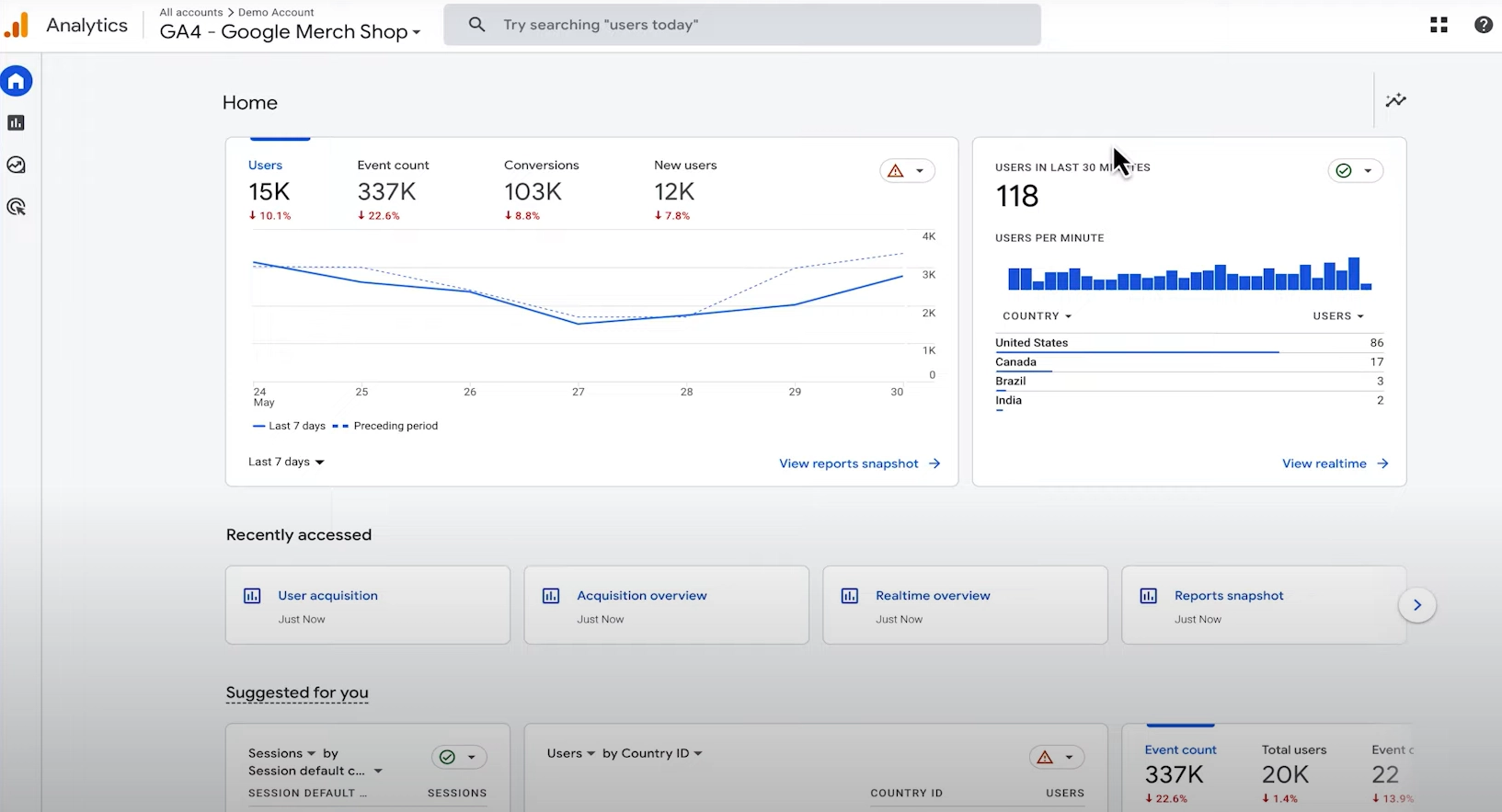
Task: Open Users metric dropdown in Country ID card
Action: [570, 753]
